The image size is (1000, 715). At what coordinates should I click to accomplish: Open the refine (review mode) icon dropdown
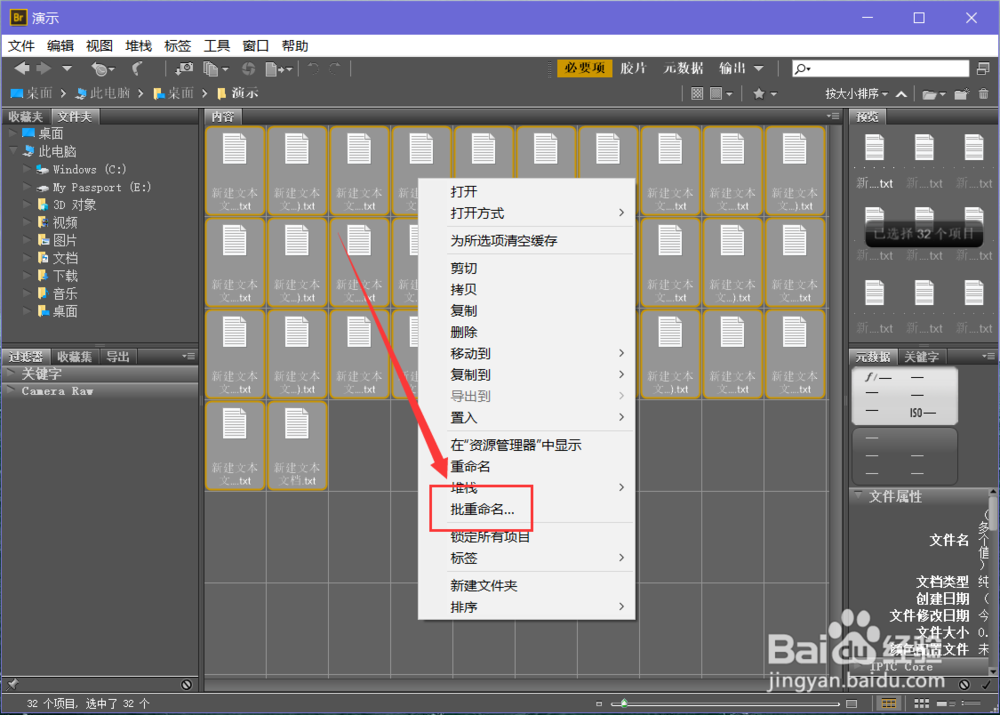coord(215,68)
